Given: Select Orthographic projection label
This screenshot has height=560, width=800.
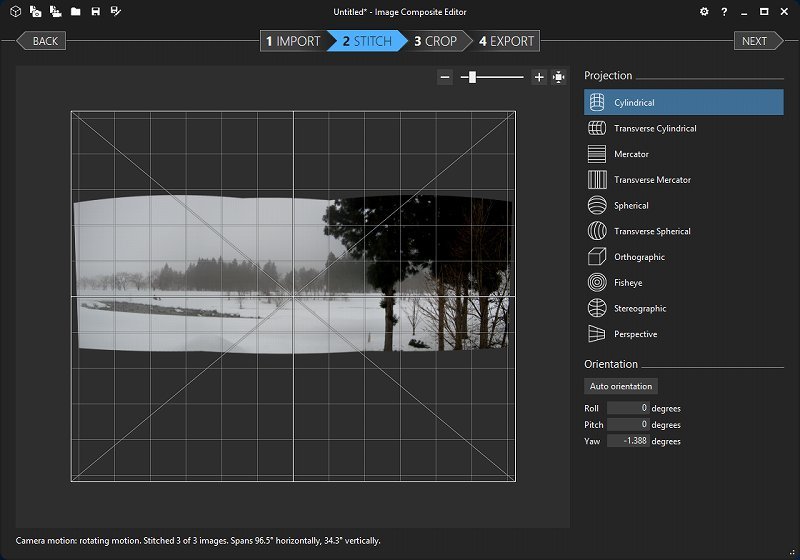Looking at the screenshot, I should tap(639, 257).
